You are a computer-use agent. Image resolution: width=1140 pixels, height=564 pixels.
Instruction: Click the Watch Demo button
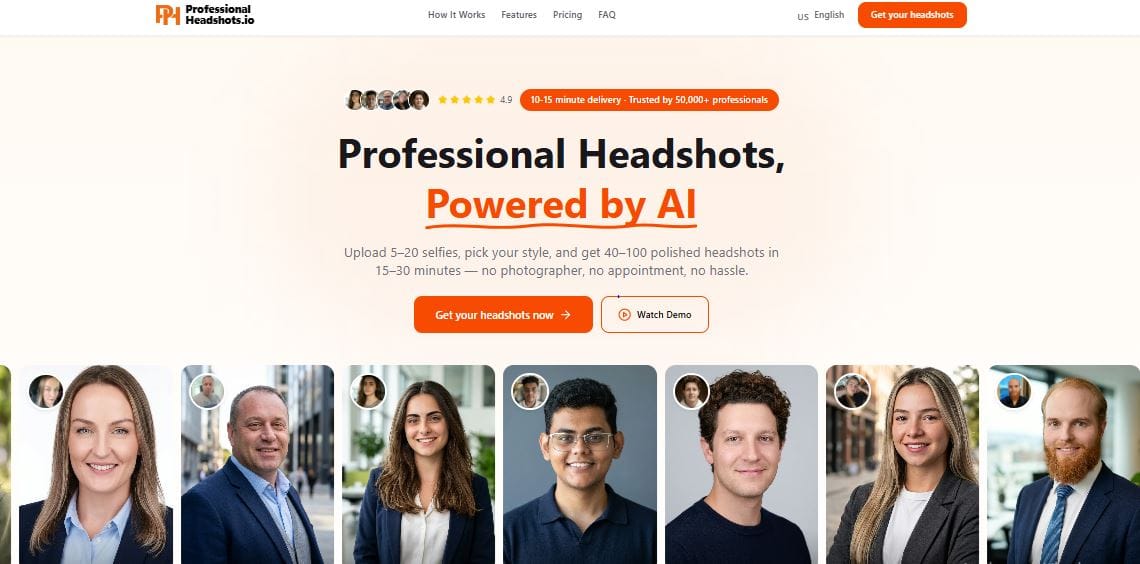point(654,315)
